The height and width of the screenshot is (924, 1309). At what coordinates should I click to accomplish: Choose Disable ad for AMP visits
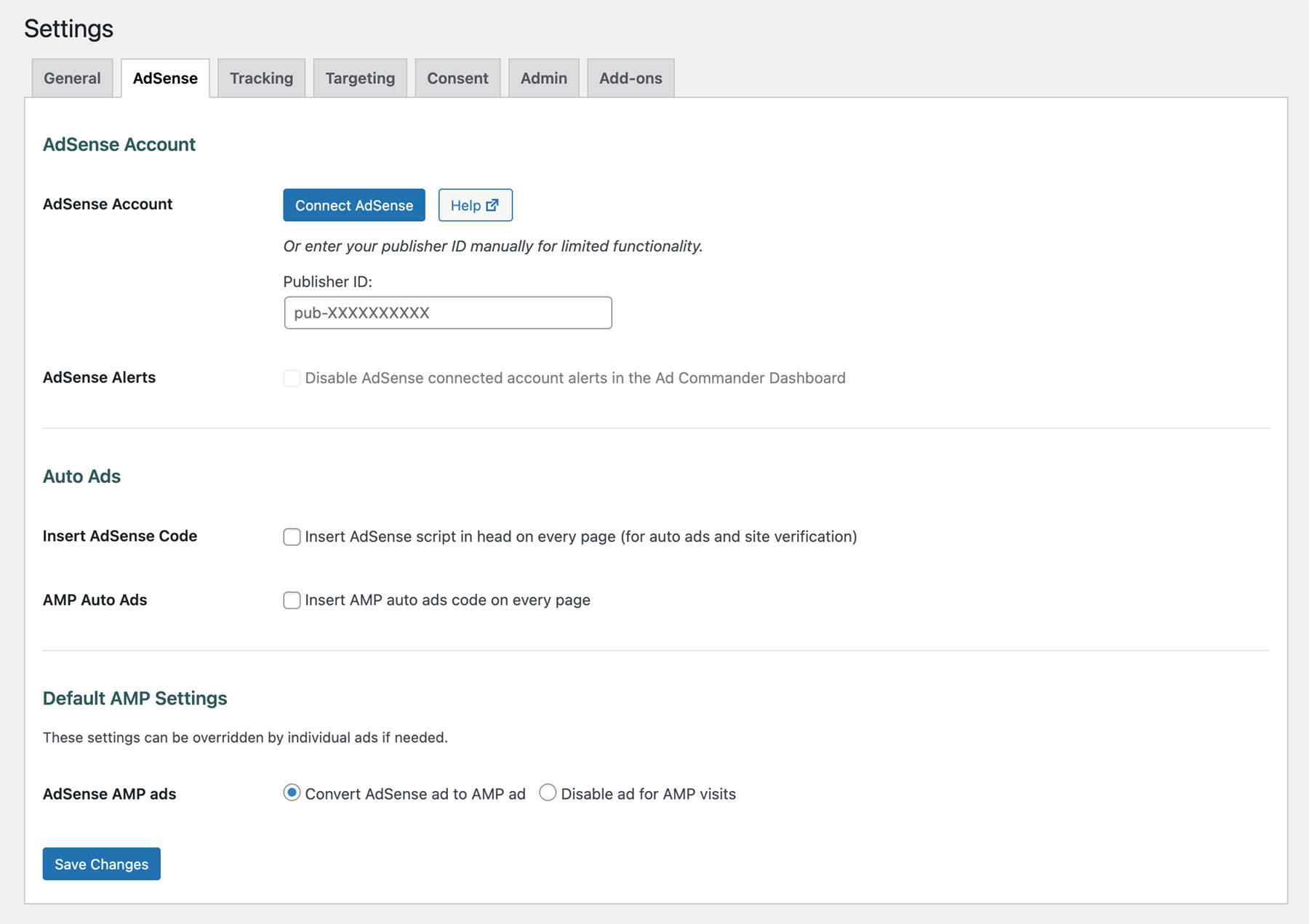[x=548, y=792]
